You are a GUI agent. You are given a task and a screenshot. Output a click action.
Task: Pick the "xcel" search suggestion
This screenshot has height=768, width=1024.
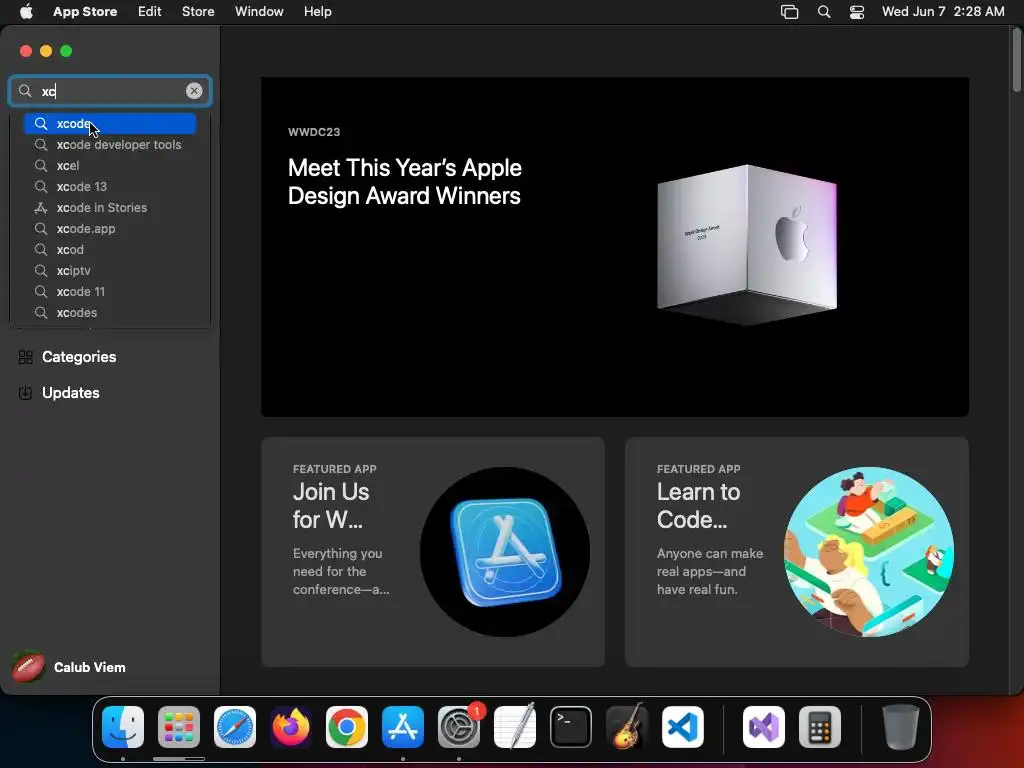pyautogui.click(x=110, y=166)
